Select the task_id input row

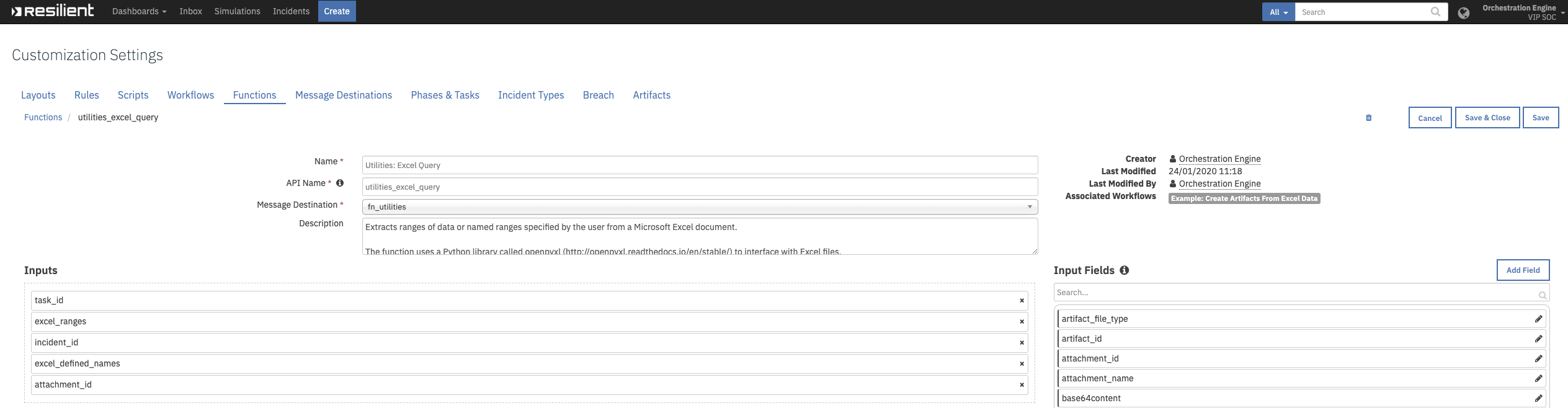pyautogui.click(x=529, y=301)
